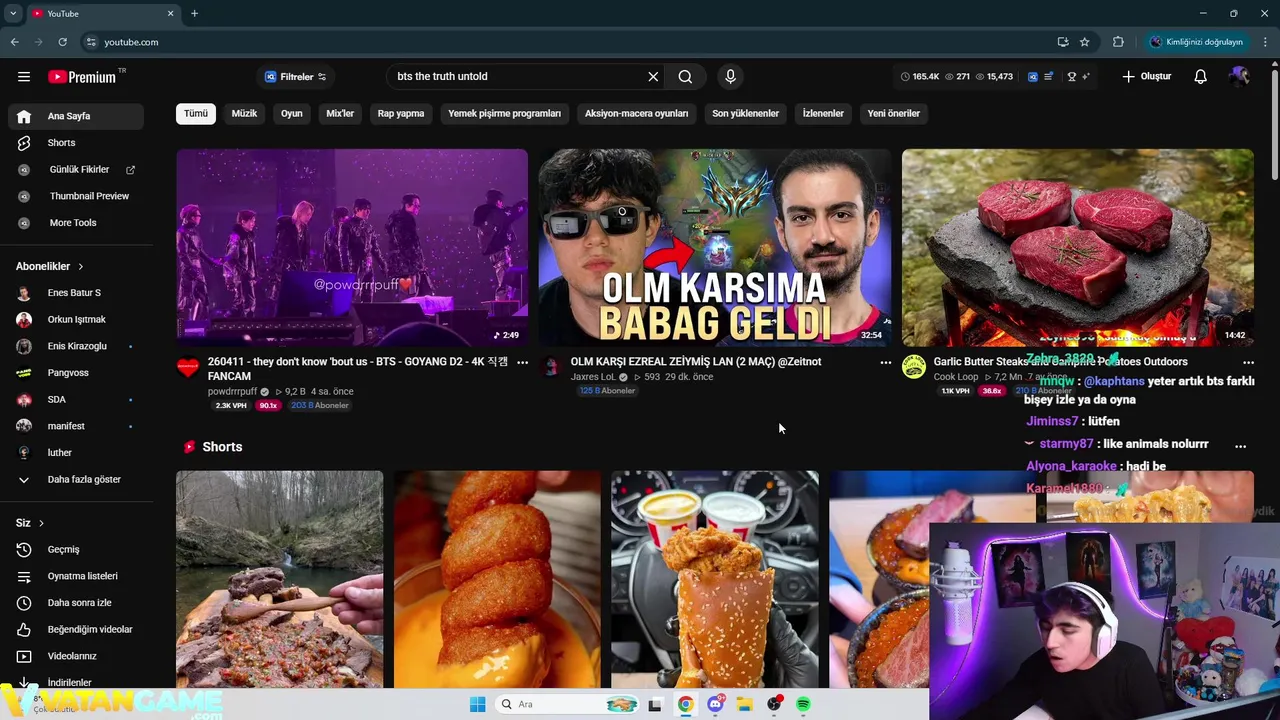Open the hamburger guide menu
Screen dimensions: 1280x720
click(24, 77)
